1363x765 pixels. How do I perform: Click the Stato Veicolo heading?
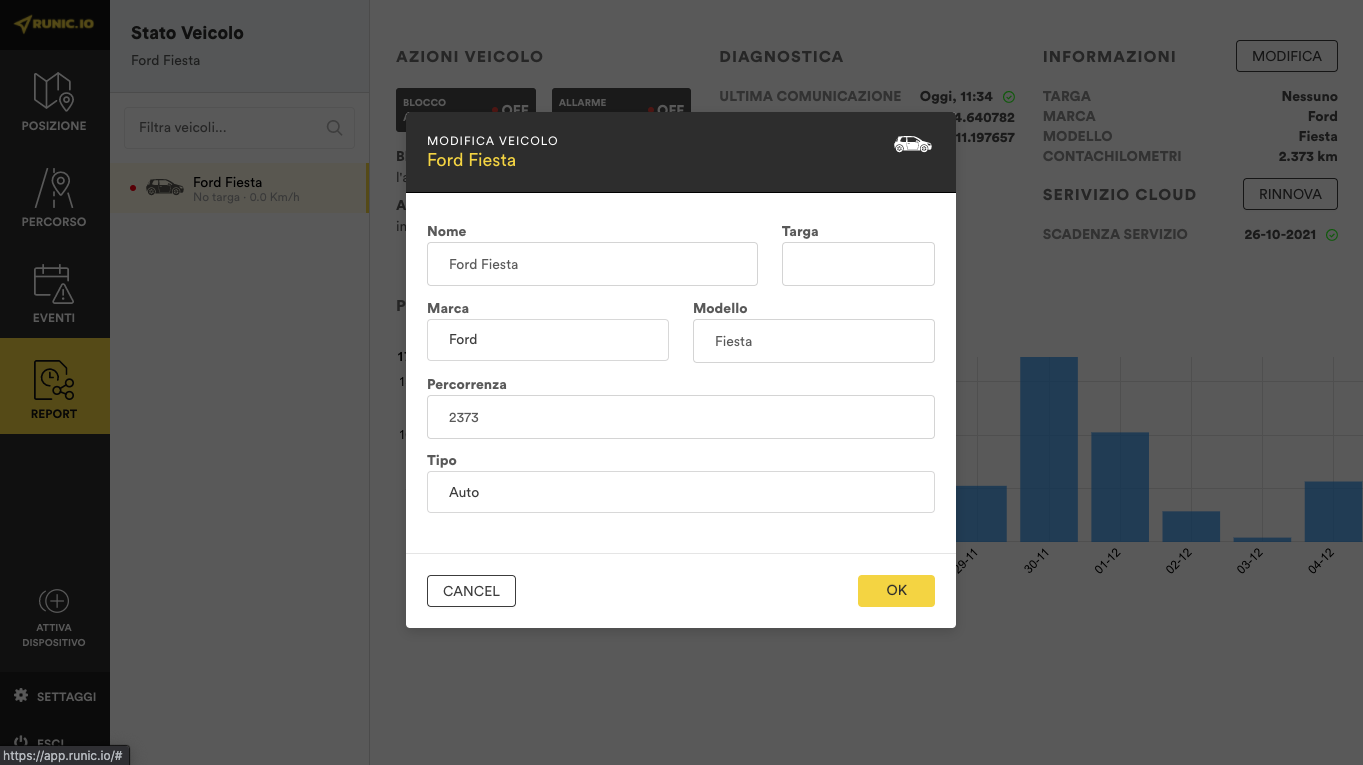tap(187, 33)
